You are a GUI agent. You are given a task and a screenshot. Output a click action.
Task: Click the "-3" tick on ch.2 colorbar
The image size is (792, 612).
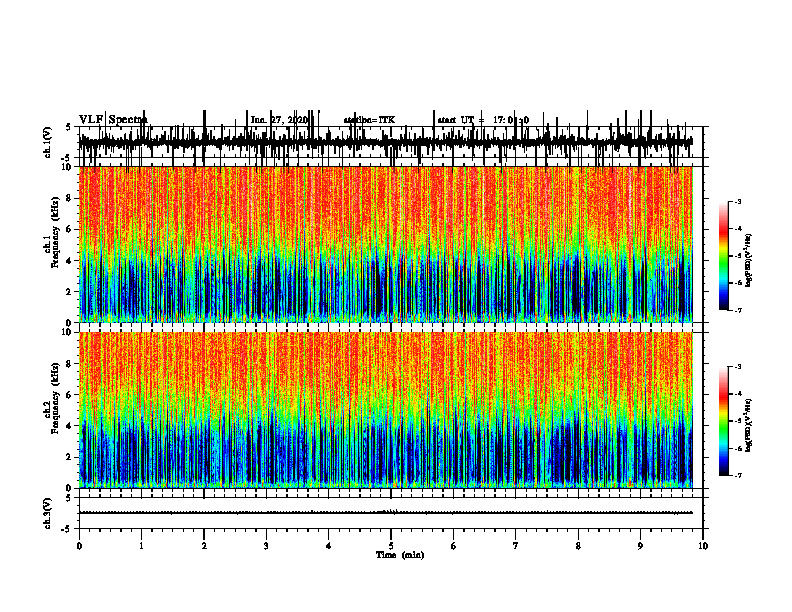(738, 367)
